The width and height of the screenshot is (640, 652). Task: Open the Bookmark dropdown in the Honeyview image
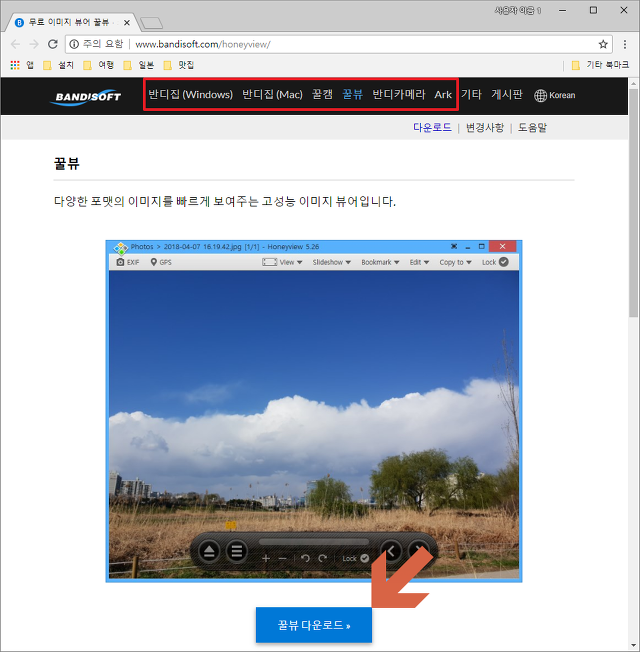pos(380,262)
